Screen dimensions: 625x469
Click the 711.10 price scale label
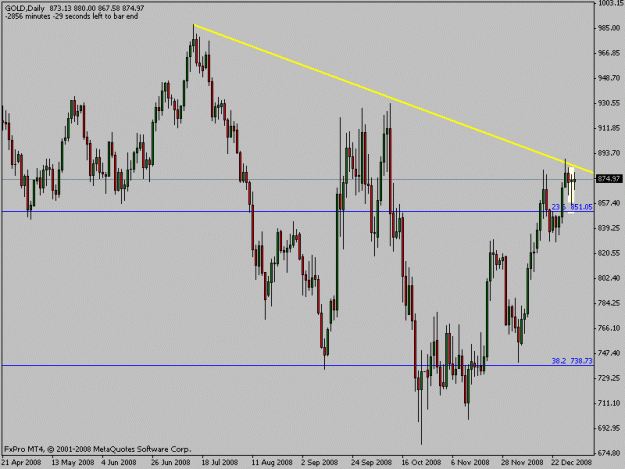(x=608, y=403)
